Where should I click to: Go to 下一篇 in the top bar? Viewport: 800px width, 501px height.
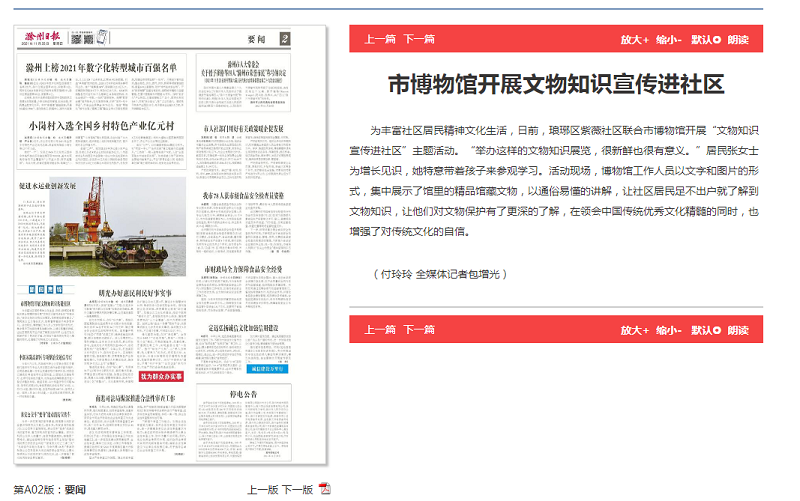point(419,40)
